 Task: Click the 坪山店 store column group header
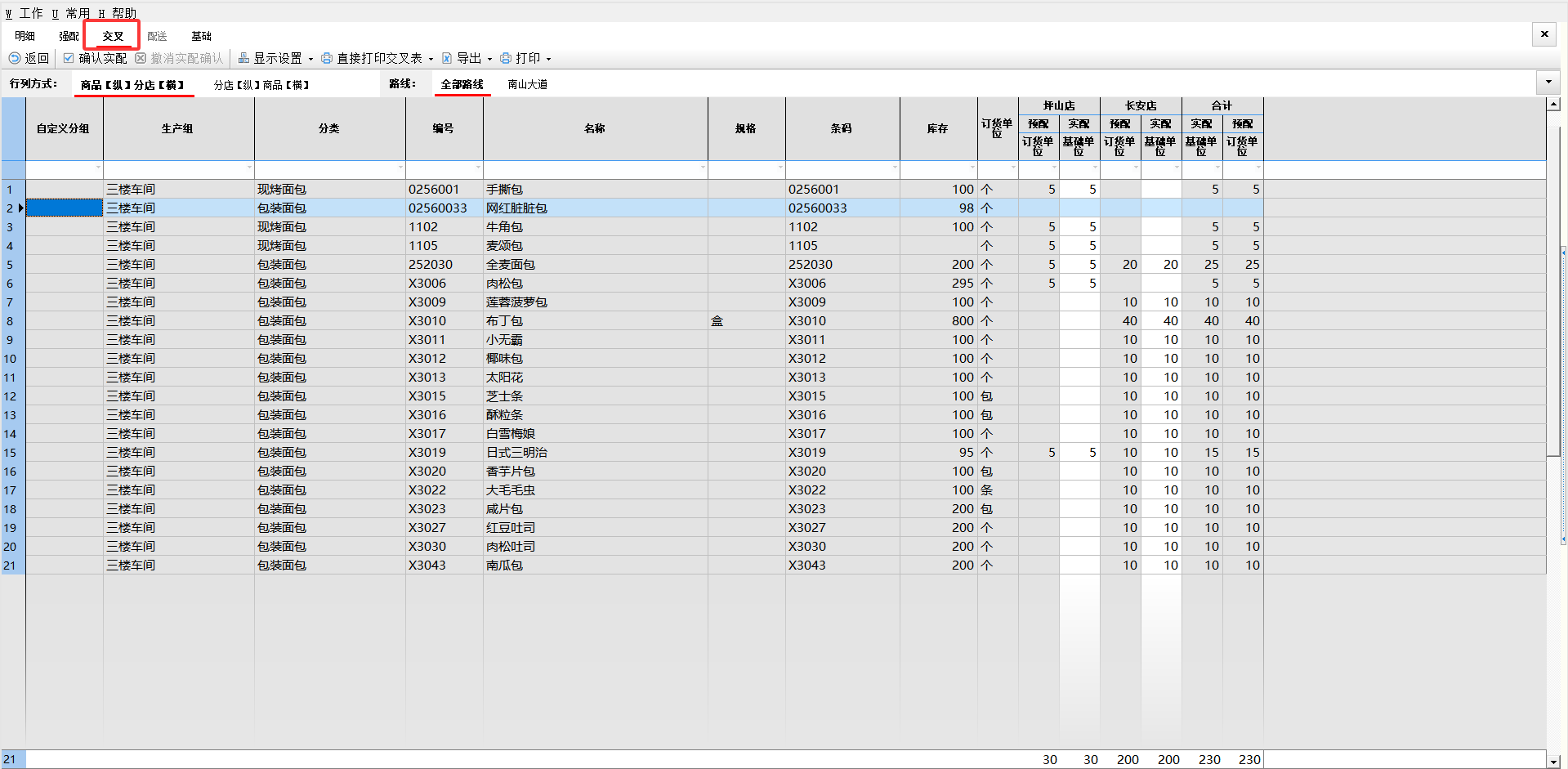point(1059,105)
